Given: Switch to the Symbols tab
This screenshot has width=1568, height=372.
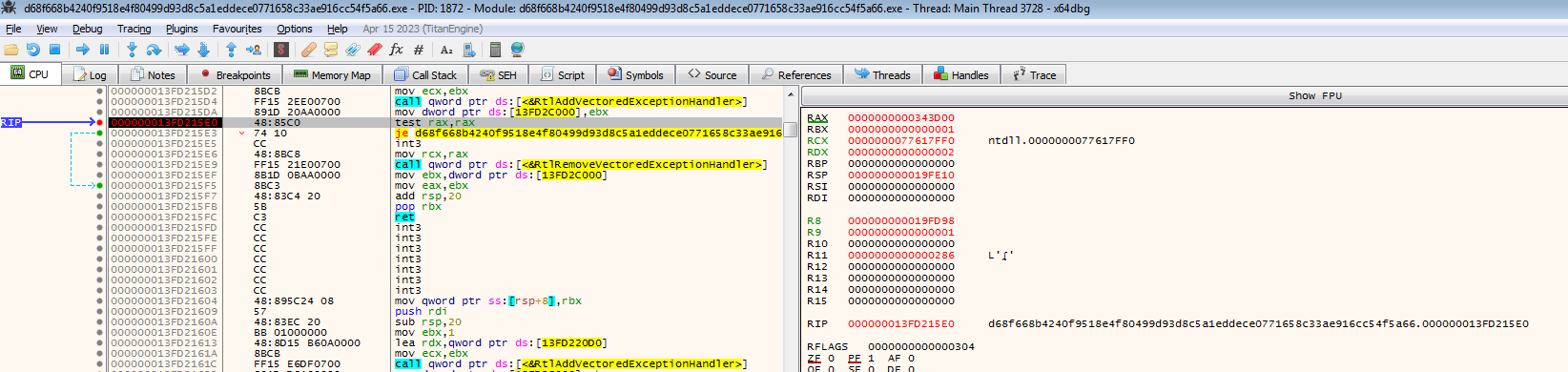Looking at the screenshot, I should (636, 74).
